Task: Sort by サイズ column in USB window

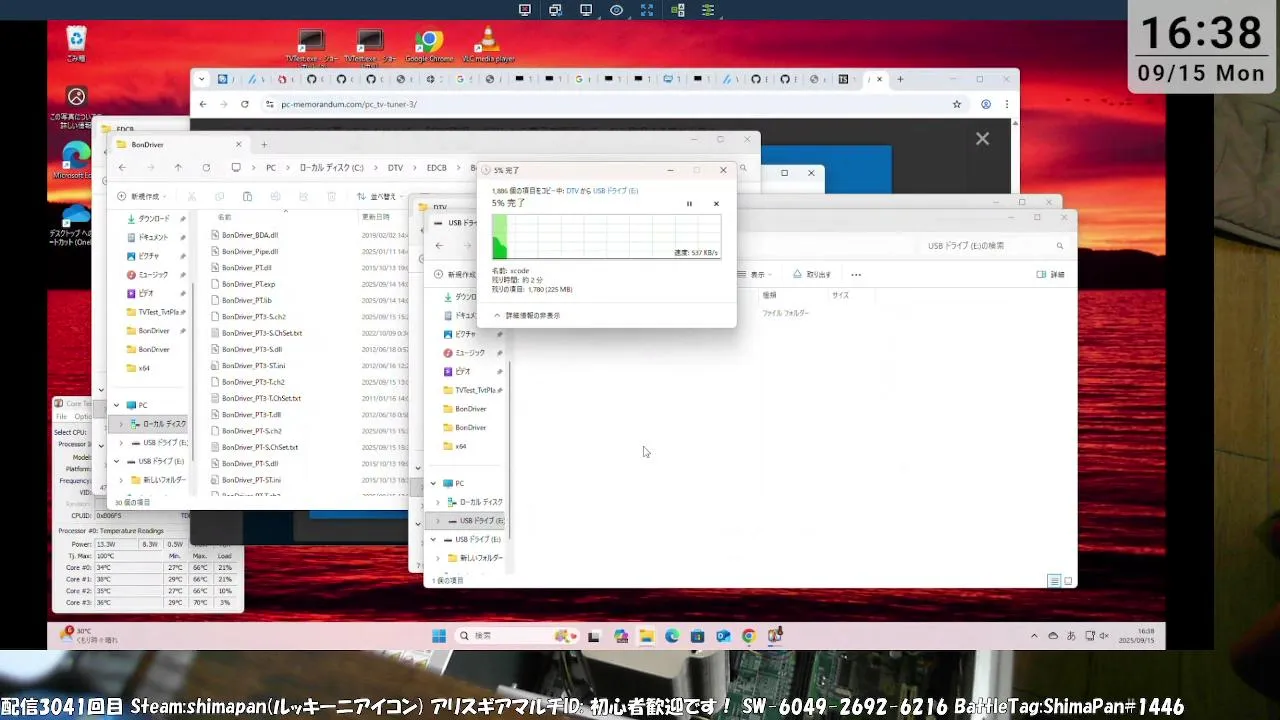Action: (840, 295)
